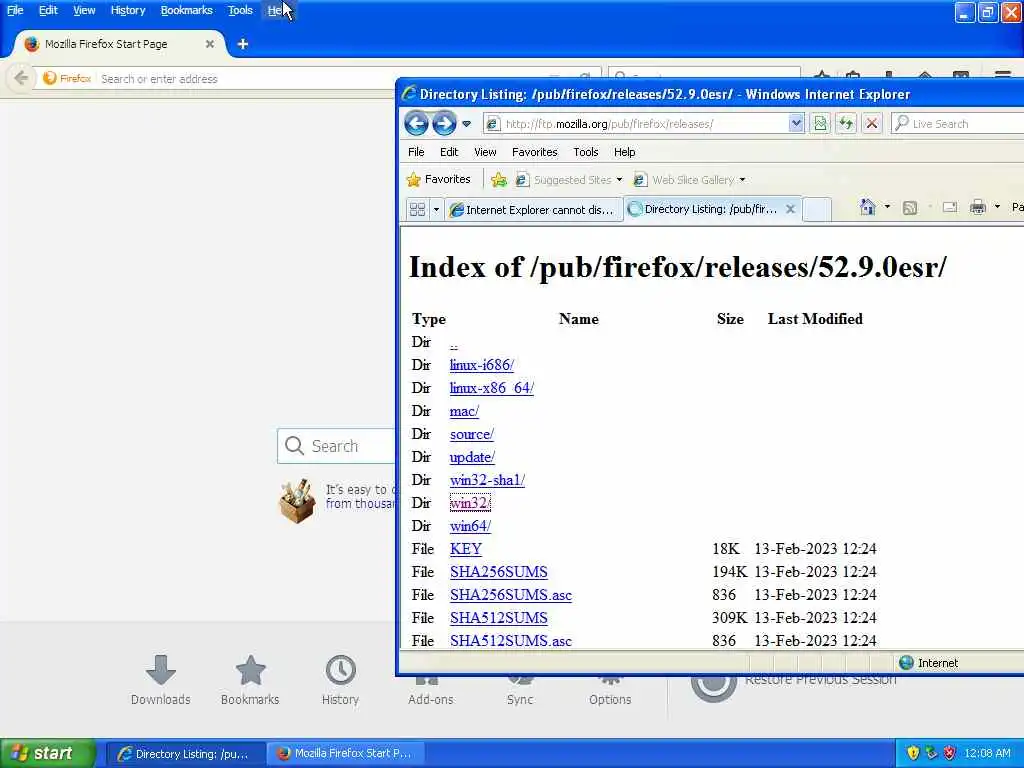Open the win32-sha1/ directory link
Viewport: 1024px width, 768px height.
click(487, 480)
